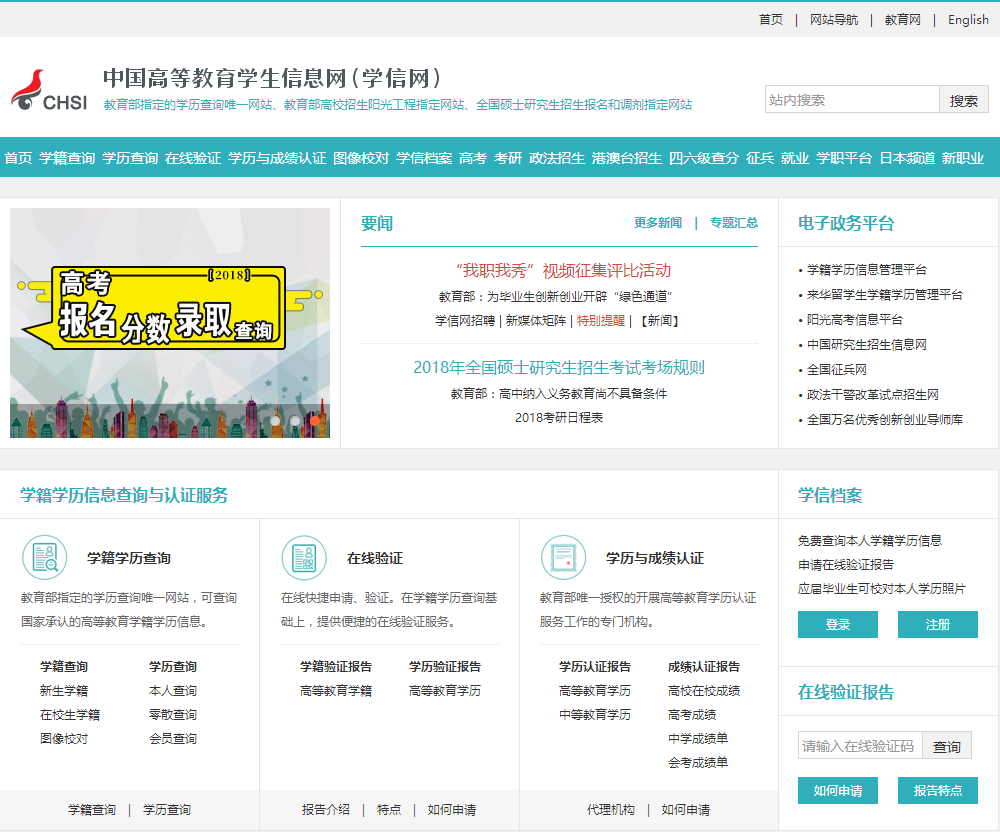Select the first carousel dot on banner
The width and height of the screenshot is (1000, 832).
click(x=275, y=421)
